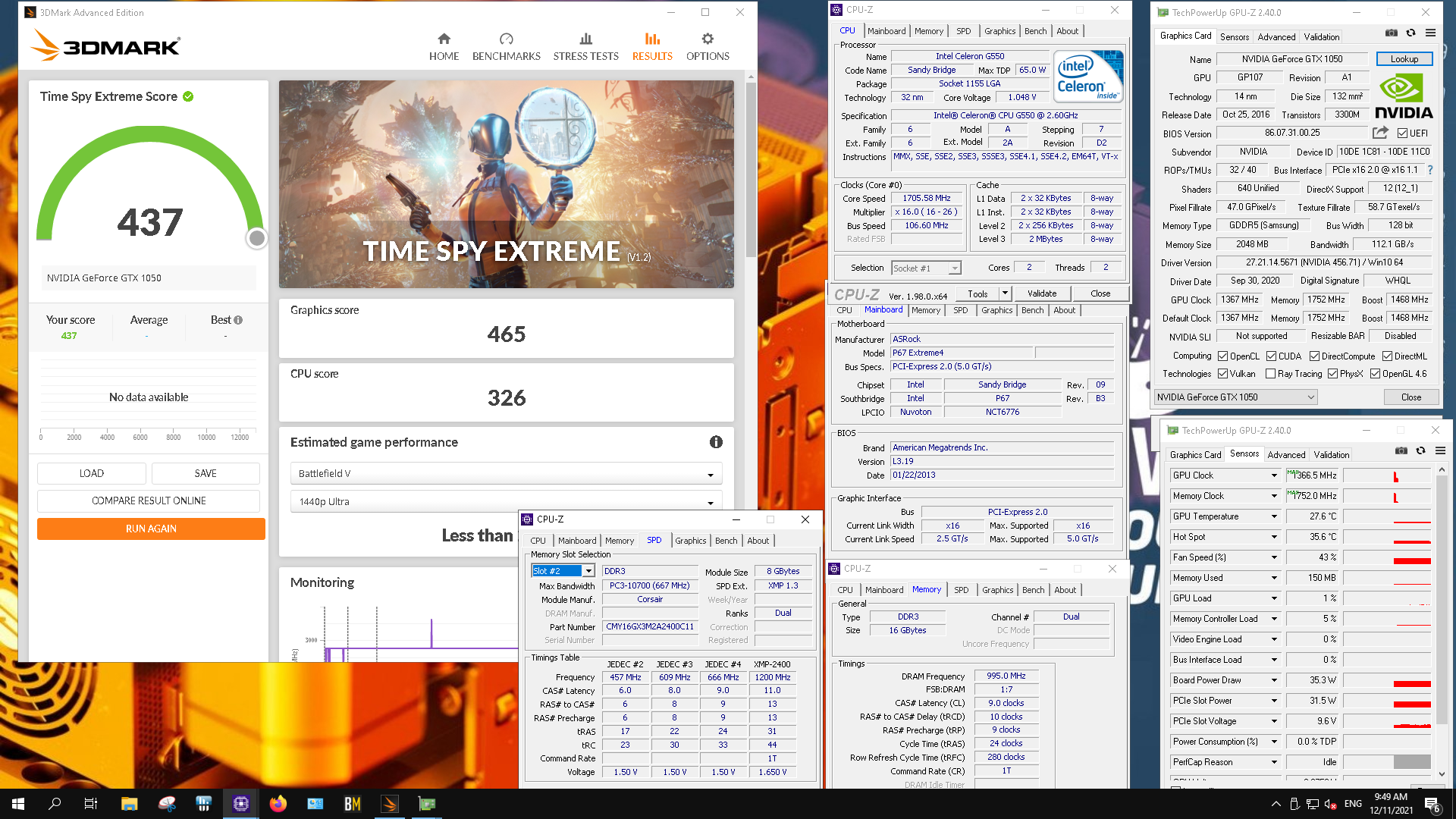
Task: Click the GPU-Z Sensors list scrollbar thumb
Action: (1442, 599)
